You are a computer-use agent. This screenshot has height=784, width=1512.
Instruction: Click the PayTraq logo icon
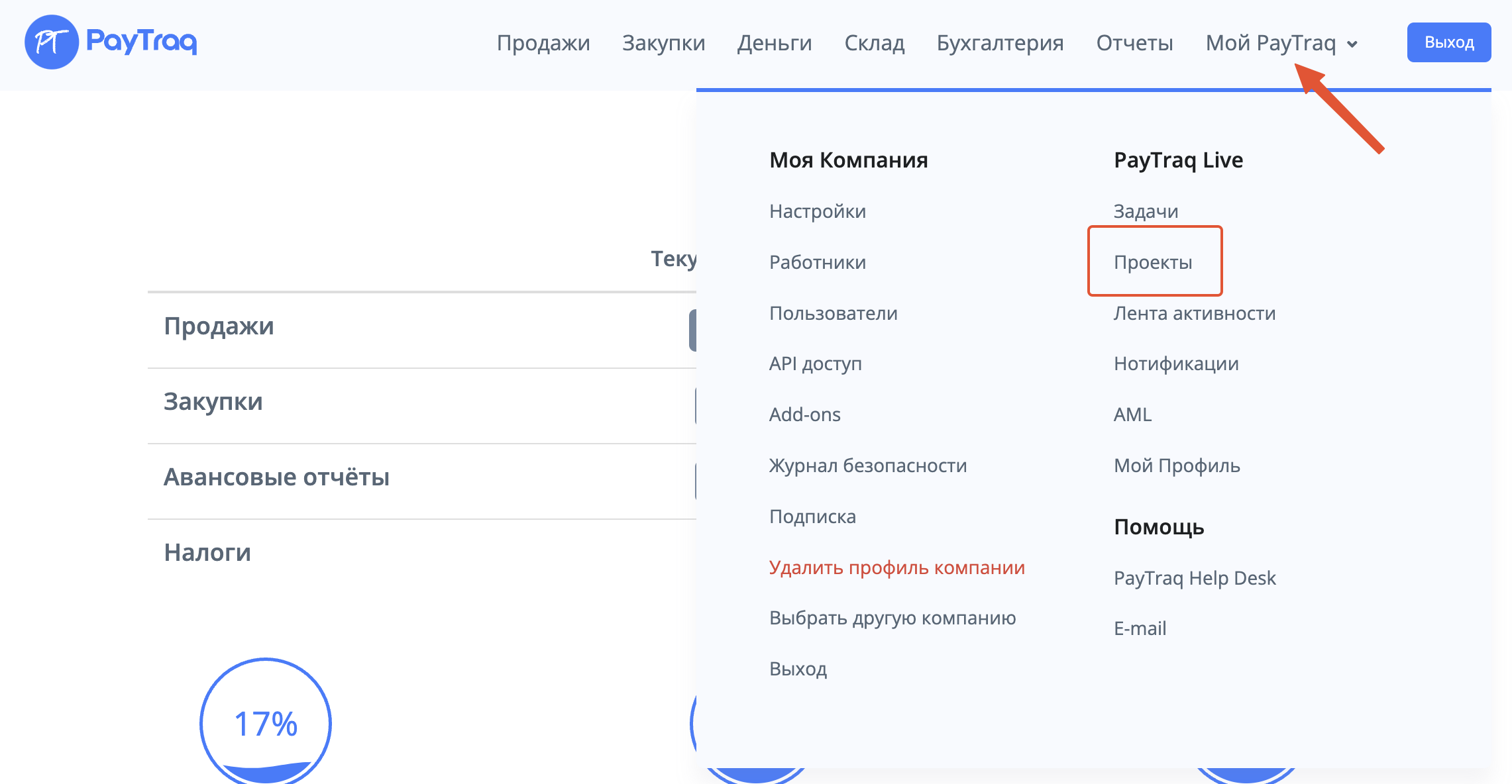pyautogui.click(x=52, y=42)
